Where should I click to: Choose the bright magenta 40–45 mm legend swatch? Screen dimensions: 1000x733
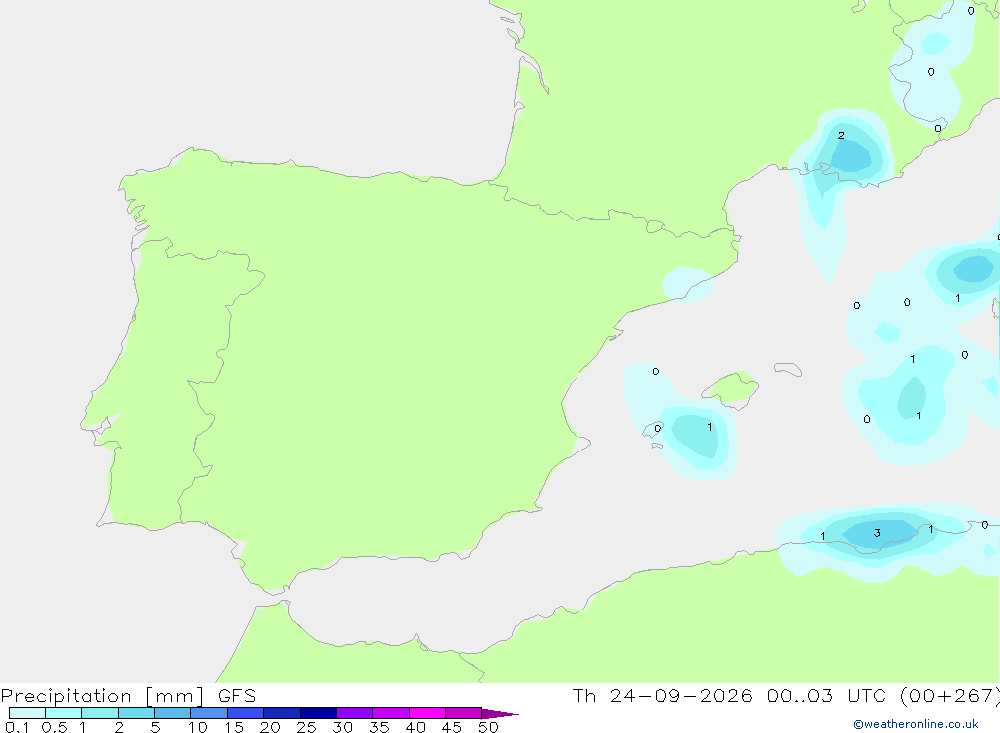coord(427,713)
